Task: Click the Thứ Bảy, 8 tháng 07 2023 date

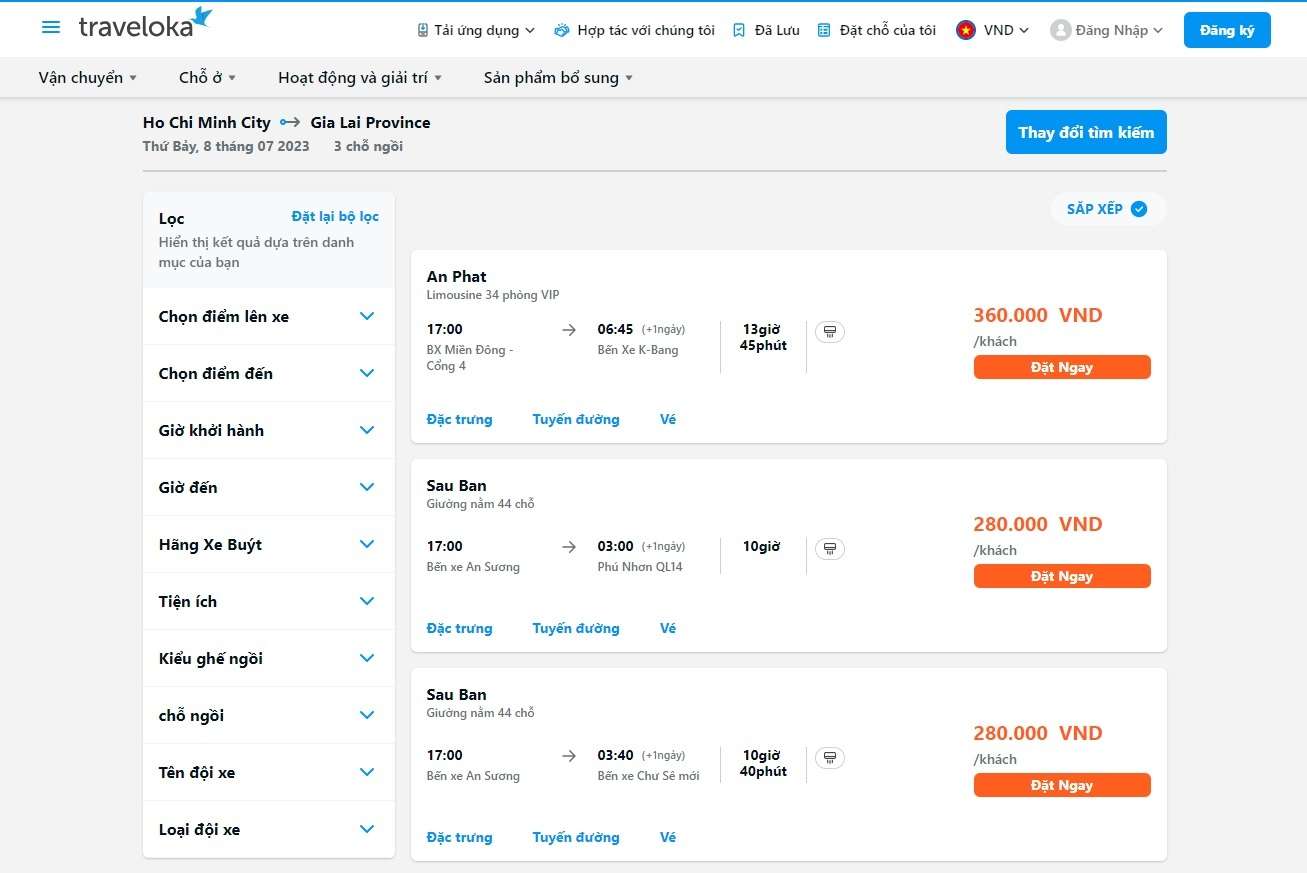Action: pyautogui.click(x=226, y=146)
